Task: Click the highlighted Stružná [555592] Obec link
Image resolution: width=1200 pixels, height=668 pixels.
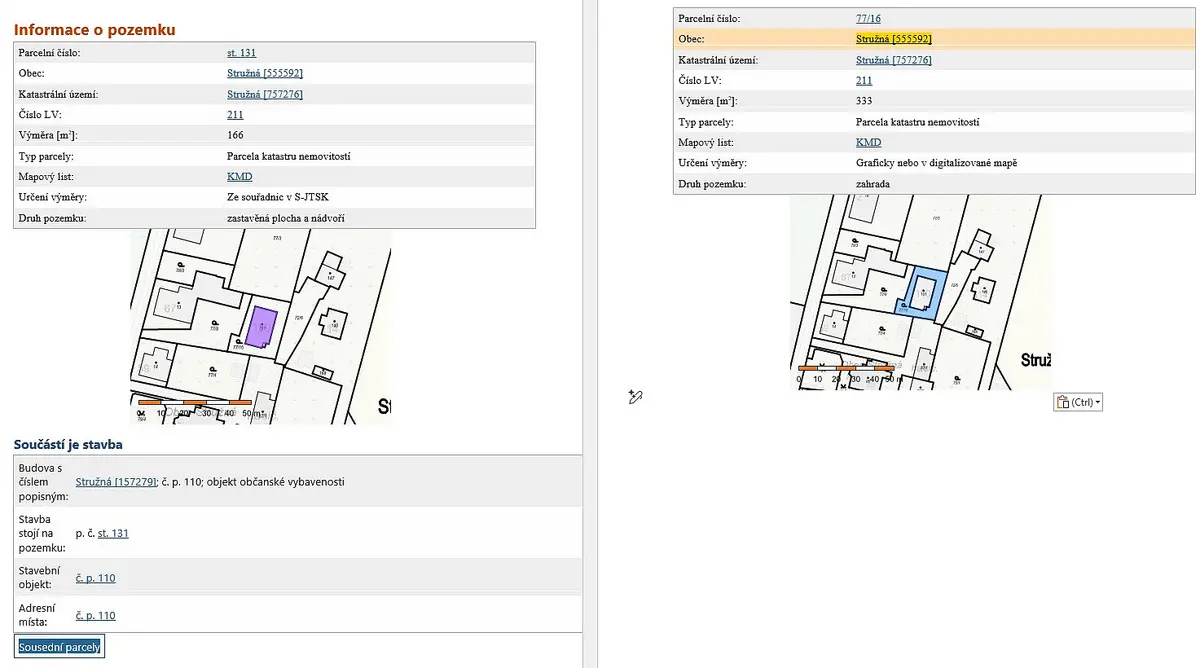Action: [894, 39]
